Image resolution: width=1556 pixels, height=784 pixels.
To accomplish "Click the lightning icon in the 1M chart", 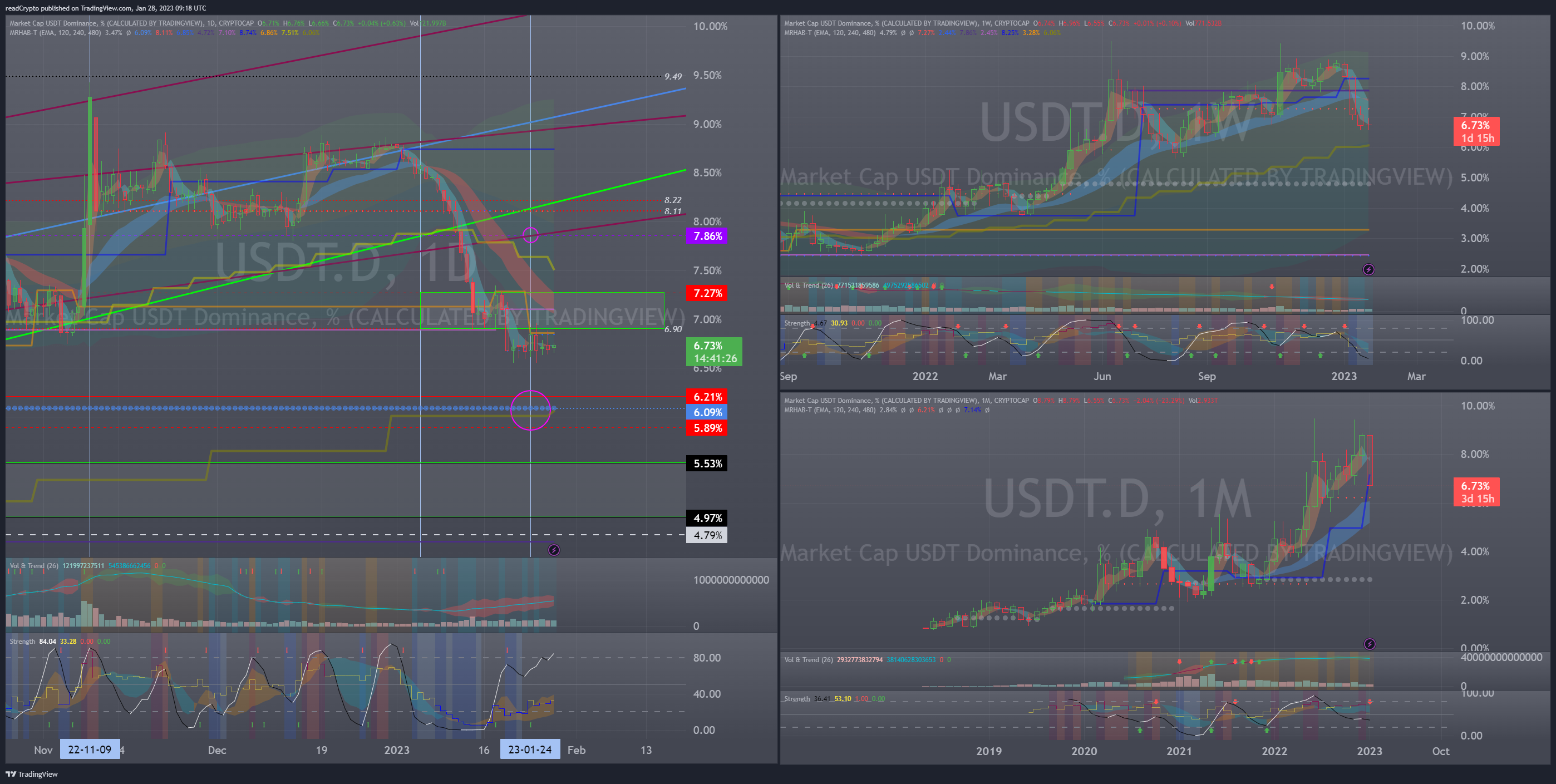I will pos(1370,644).
